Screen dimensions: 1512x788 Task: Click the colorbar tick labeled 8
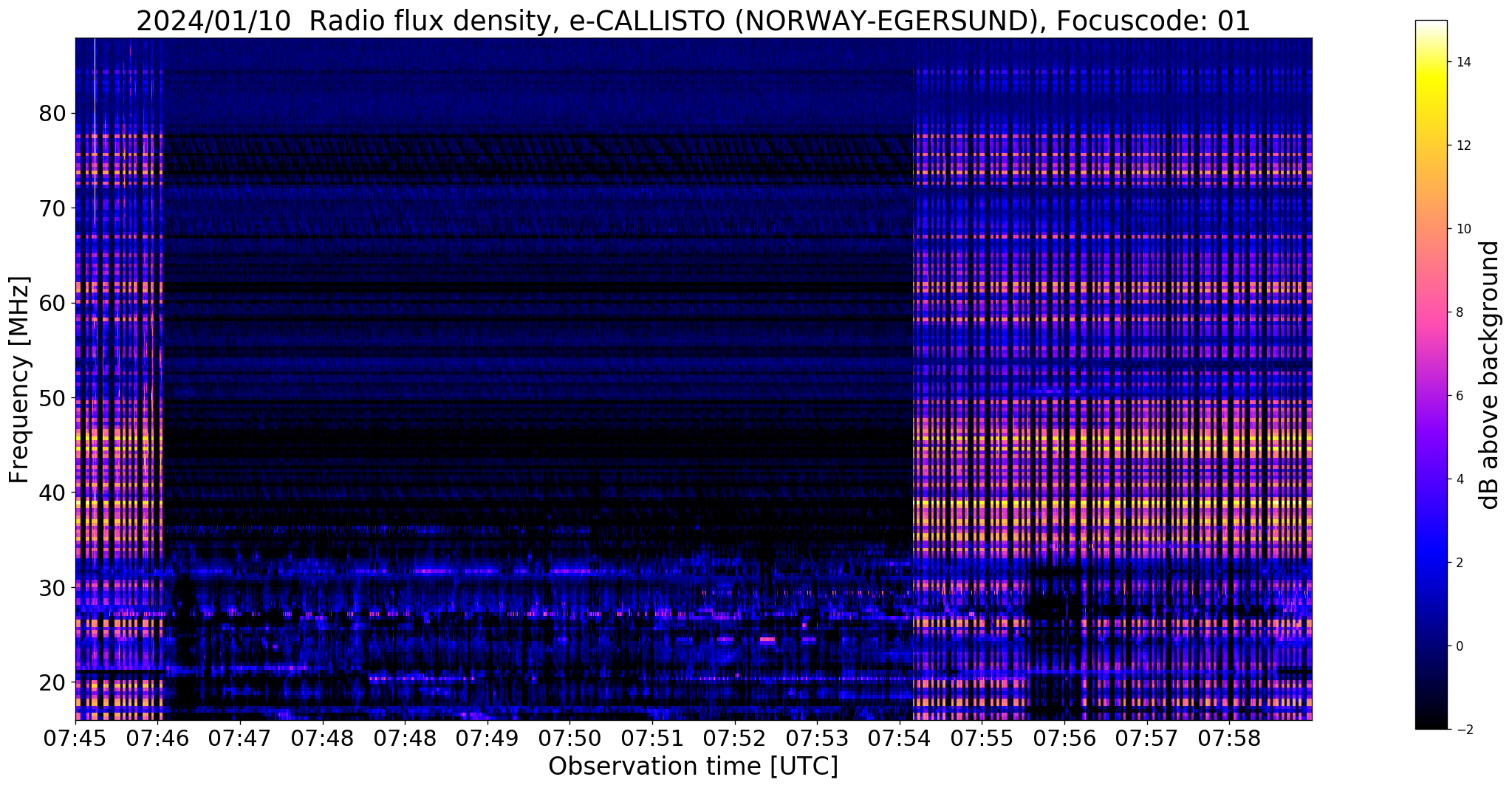click(x=1460, y=312)
